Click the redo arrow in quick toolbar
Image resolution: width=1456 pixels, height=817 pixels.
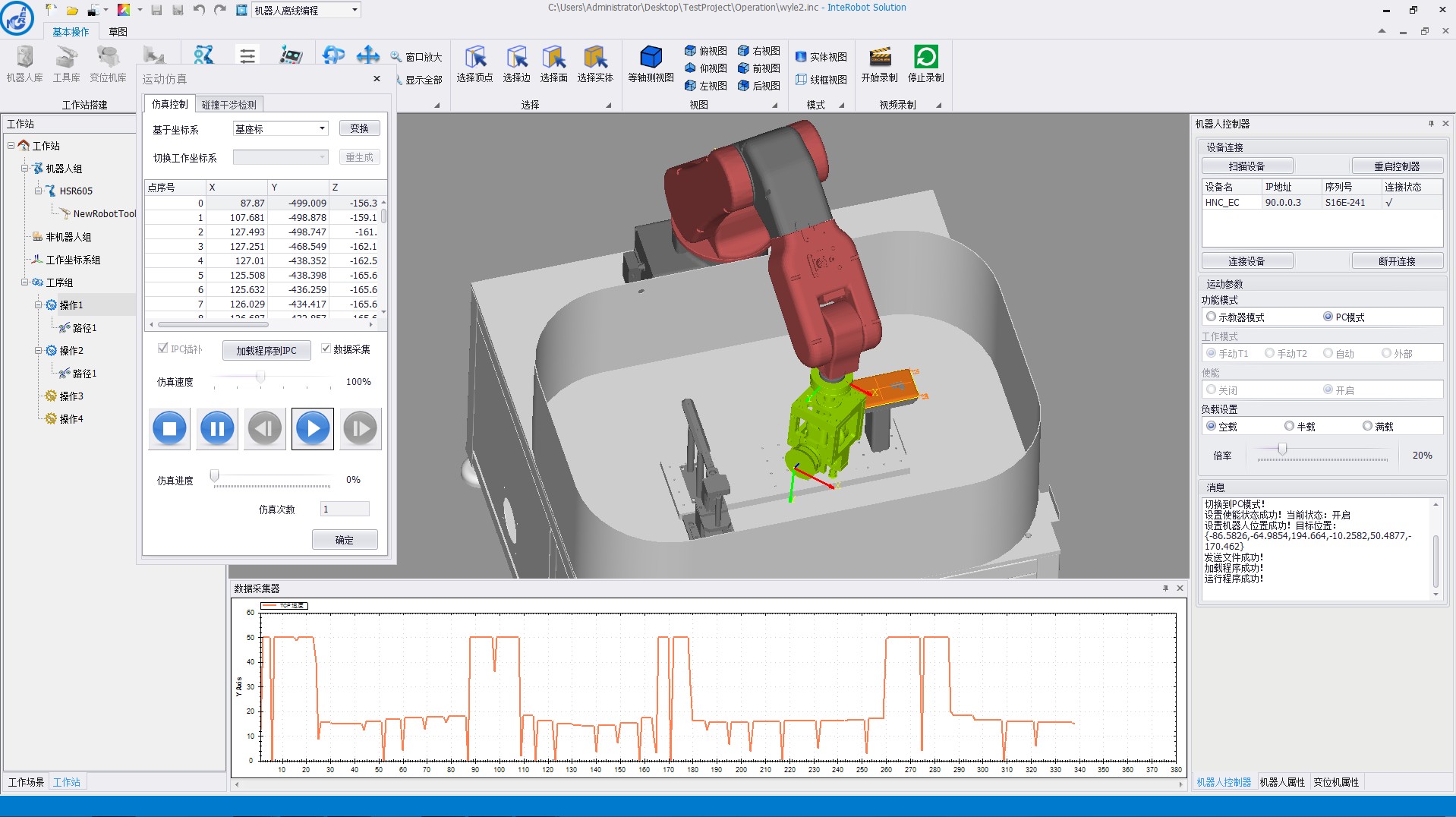(x=220, y=10)
